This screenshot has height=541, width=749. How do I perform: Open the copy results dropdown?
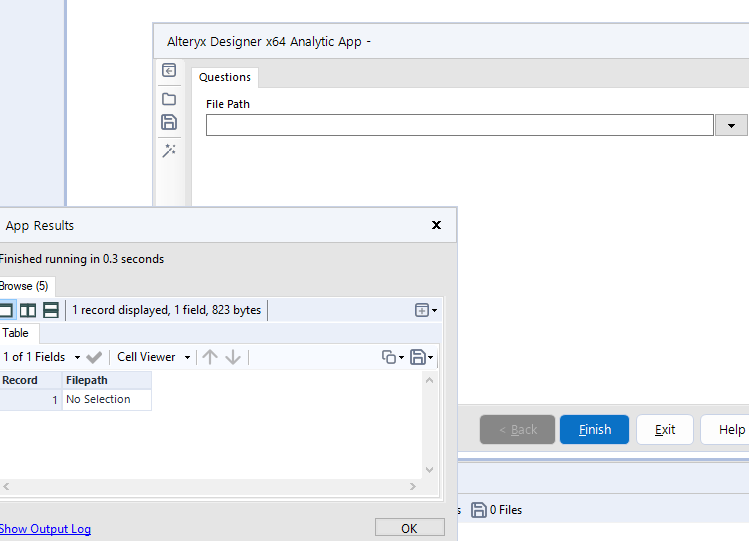click(393, 357)
